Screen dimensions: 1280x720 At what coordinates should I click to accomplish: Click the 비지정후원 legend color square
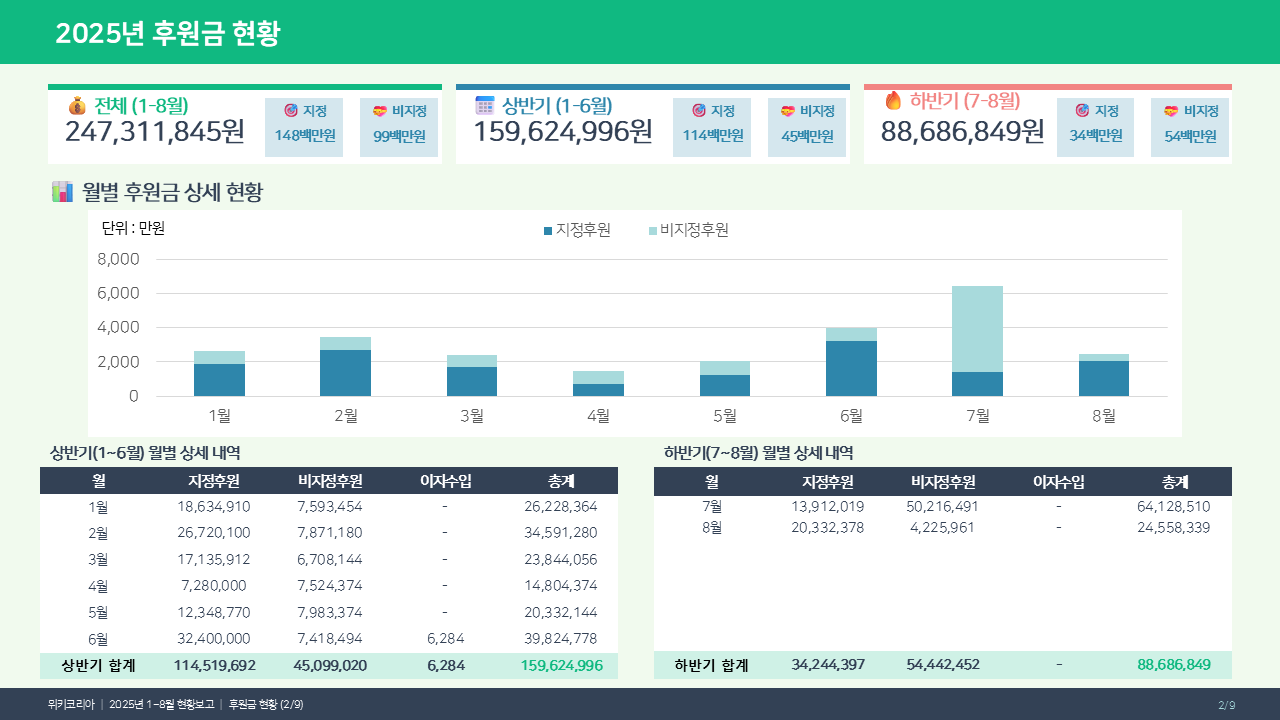[653, 231]
